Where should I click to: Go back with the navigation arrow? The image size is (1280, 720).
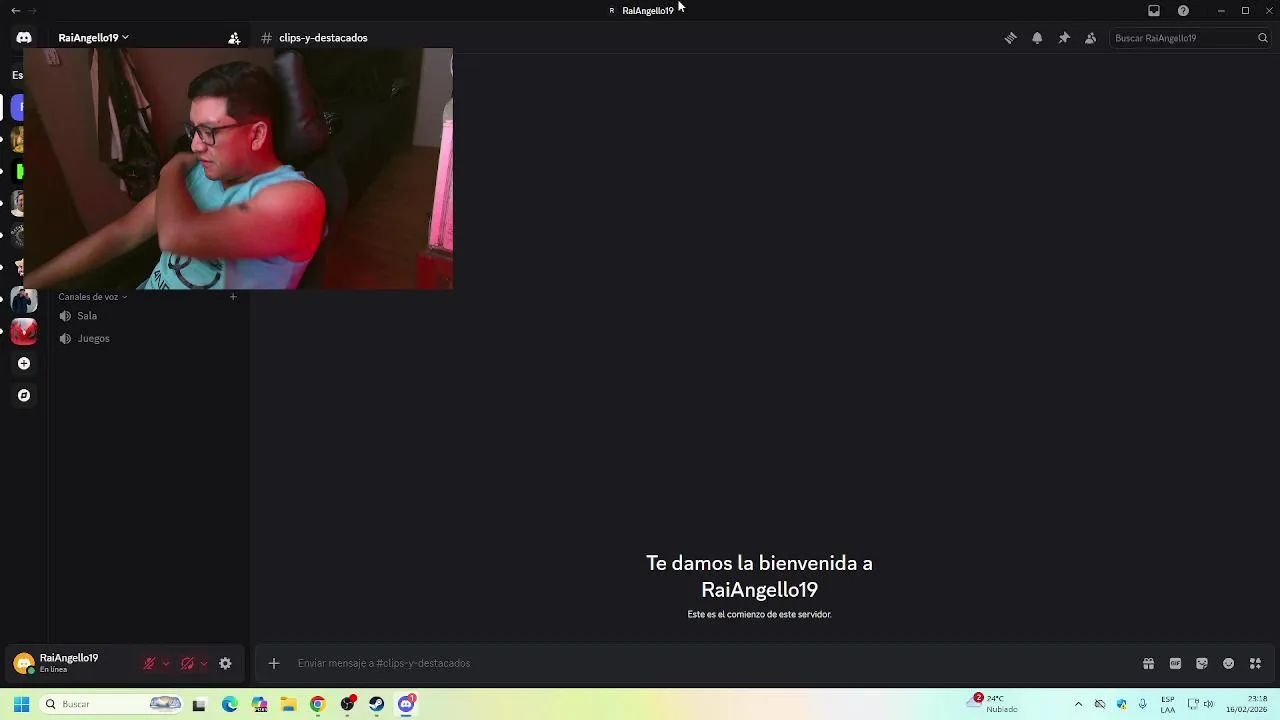(x=15, y=10)
